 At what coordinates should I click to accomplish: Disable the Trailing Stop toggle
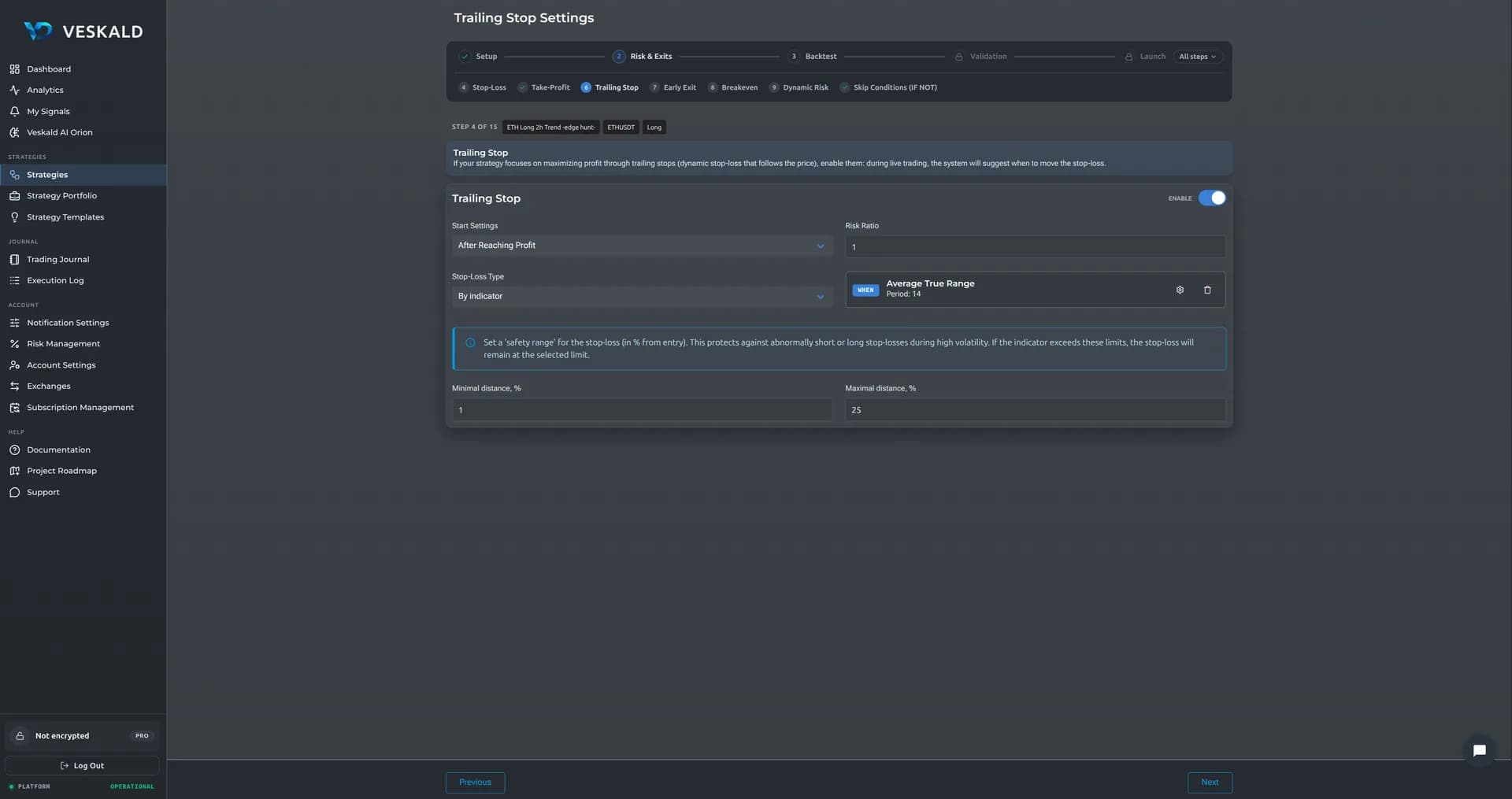1211,198
